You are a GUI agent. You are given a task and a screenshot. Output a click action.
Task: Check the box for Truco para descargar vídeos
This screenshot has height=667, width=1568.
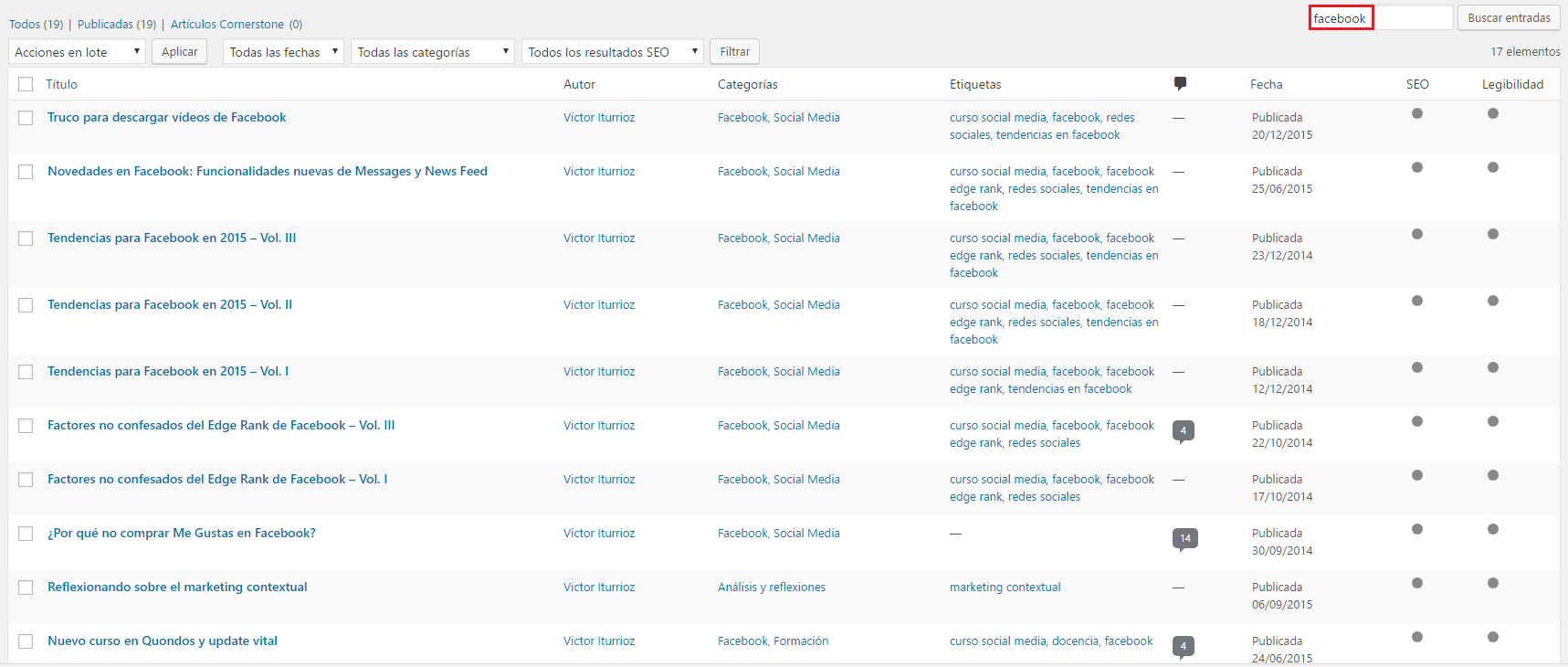(x=26, y=118)
